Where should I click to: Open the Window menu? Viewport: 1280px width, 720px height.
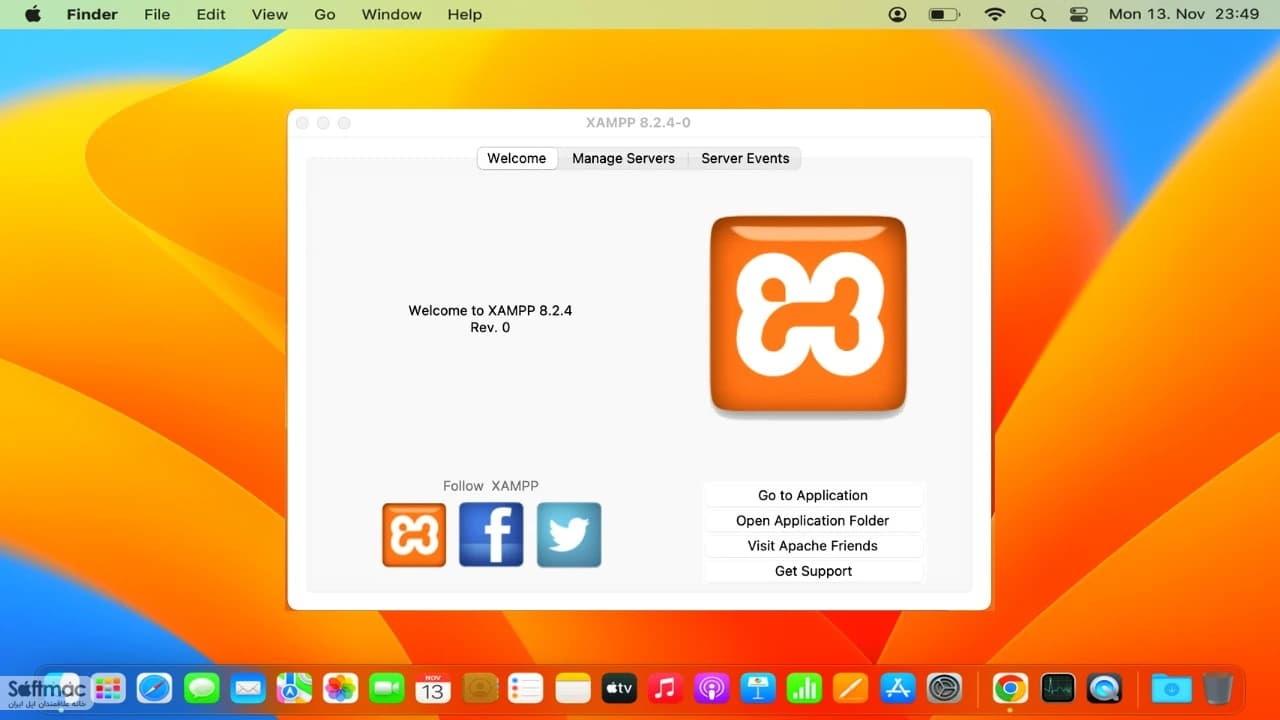tap(391, 14)
